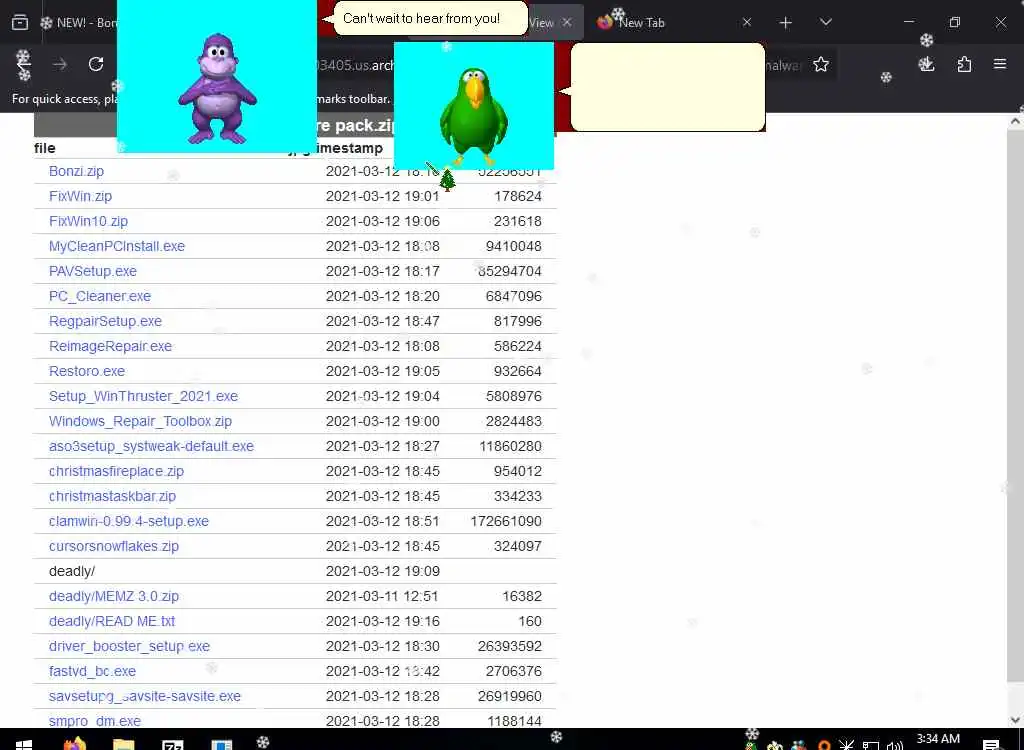Click the PAVSetup.exe link
Viewport: 1024px width, 750px height.
pos(93,271)
